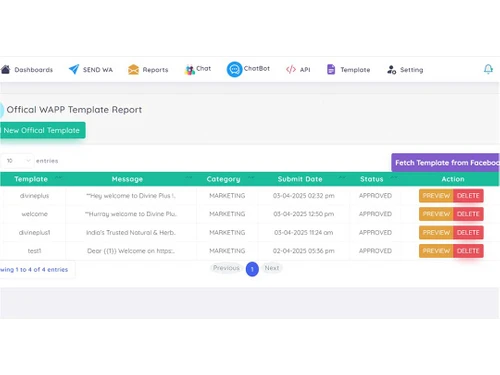Click Fetch Template from Facebook button
The height and width of the screenshot is (375, 500).
(445, 163)
